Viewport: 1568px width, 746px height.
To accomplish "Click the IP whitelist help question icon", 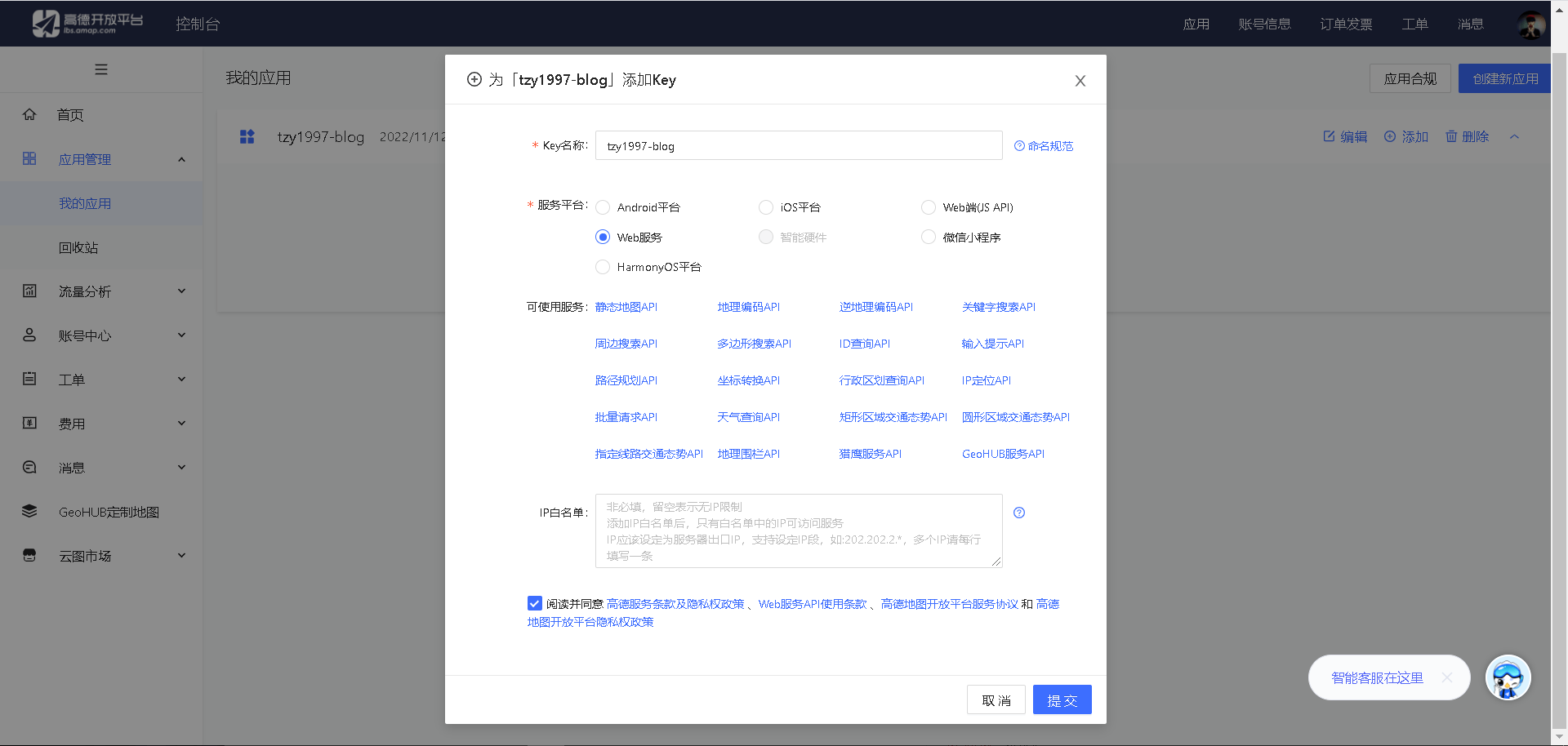I will 1019,513.
